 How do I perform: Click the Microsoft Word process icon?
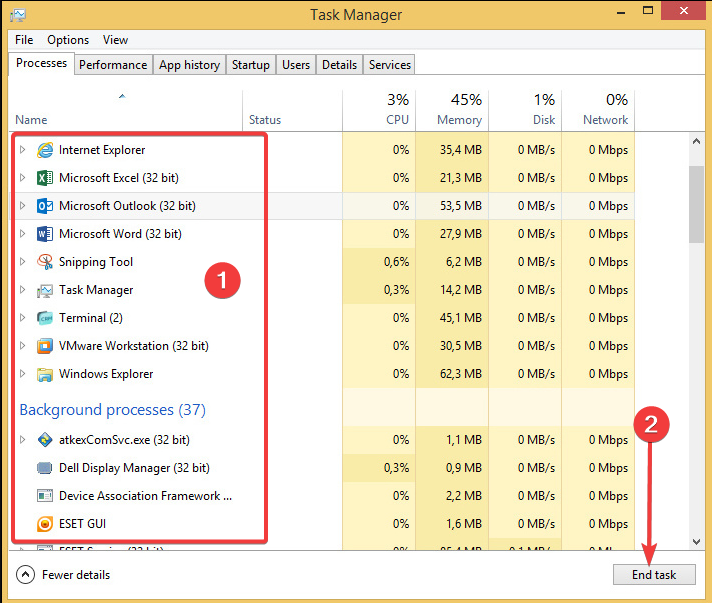44,234
